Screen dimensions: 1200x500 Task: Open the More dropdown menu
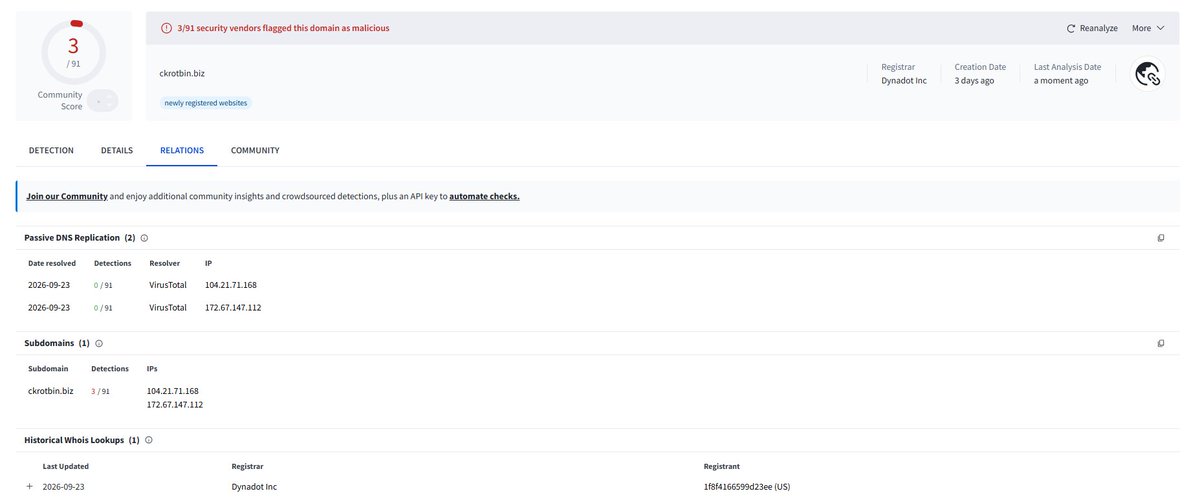tap(1148, 28)
